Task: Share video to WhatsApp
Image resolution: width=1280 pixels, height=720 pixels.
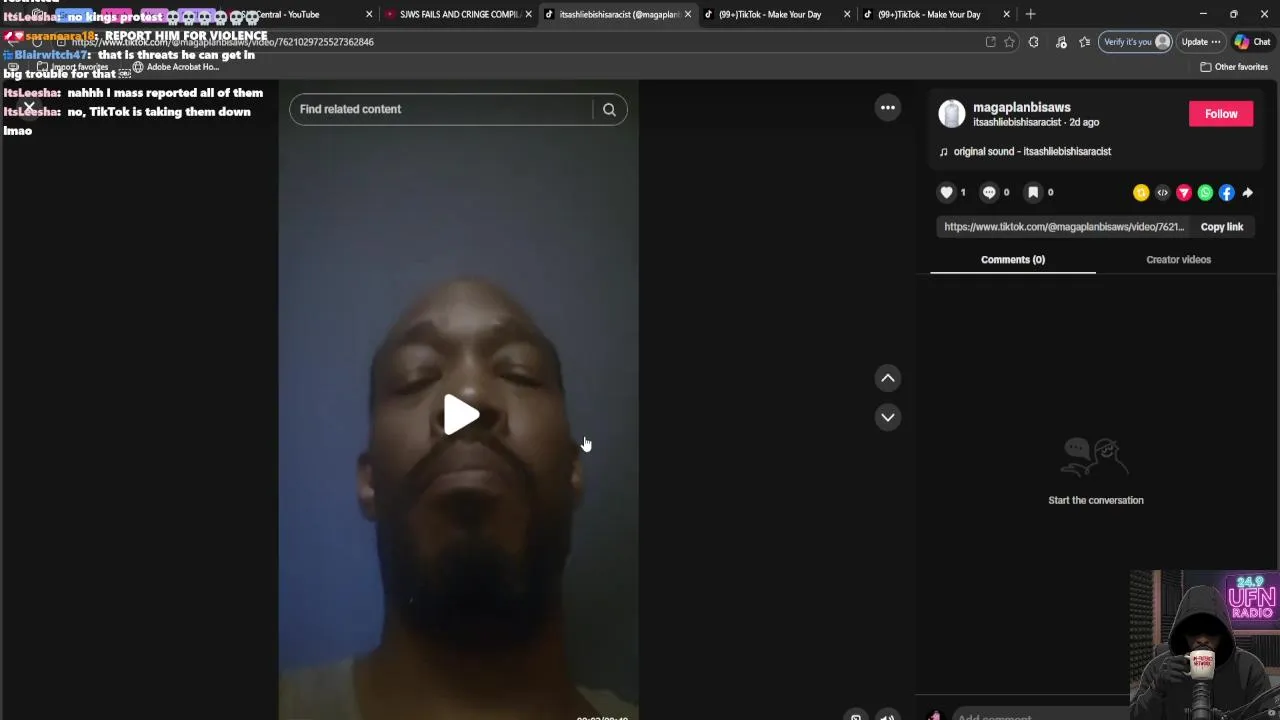Action: (x=1205, y=193)
